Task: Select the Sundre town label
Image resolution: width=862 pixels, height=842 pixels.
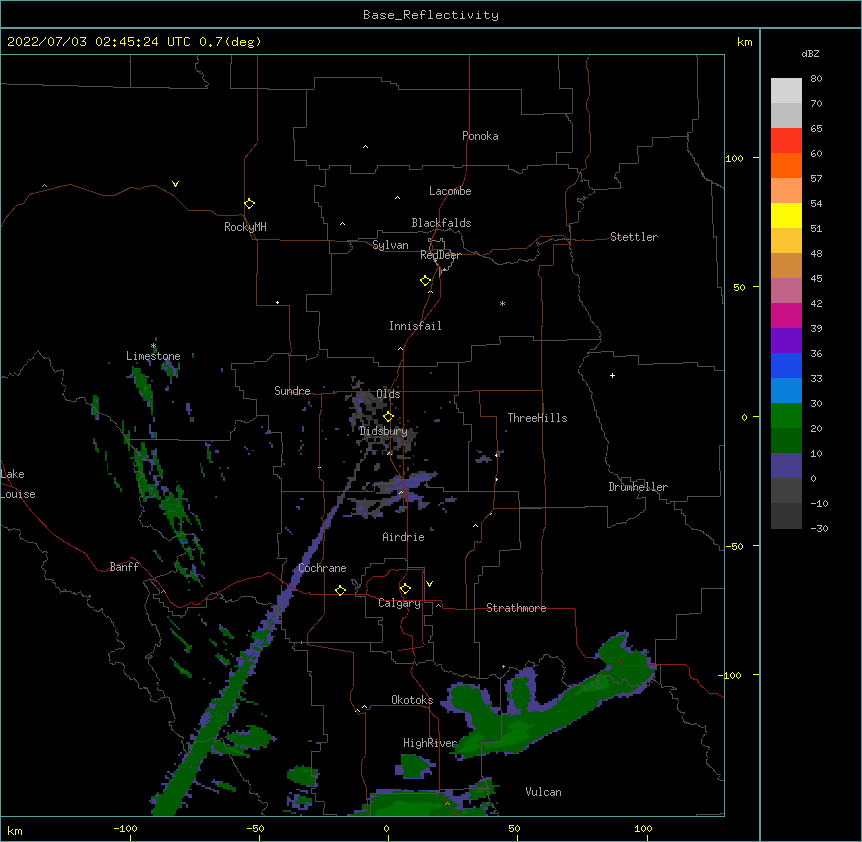Action: pyautogui.click(x=292, y=391)
